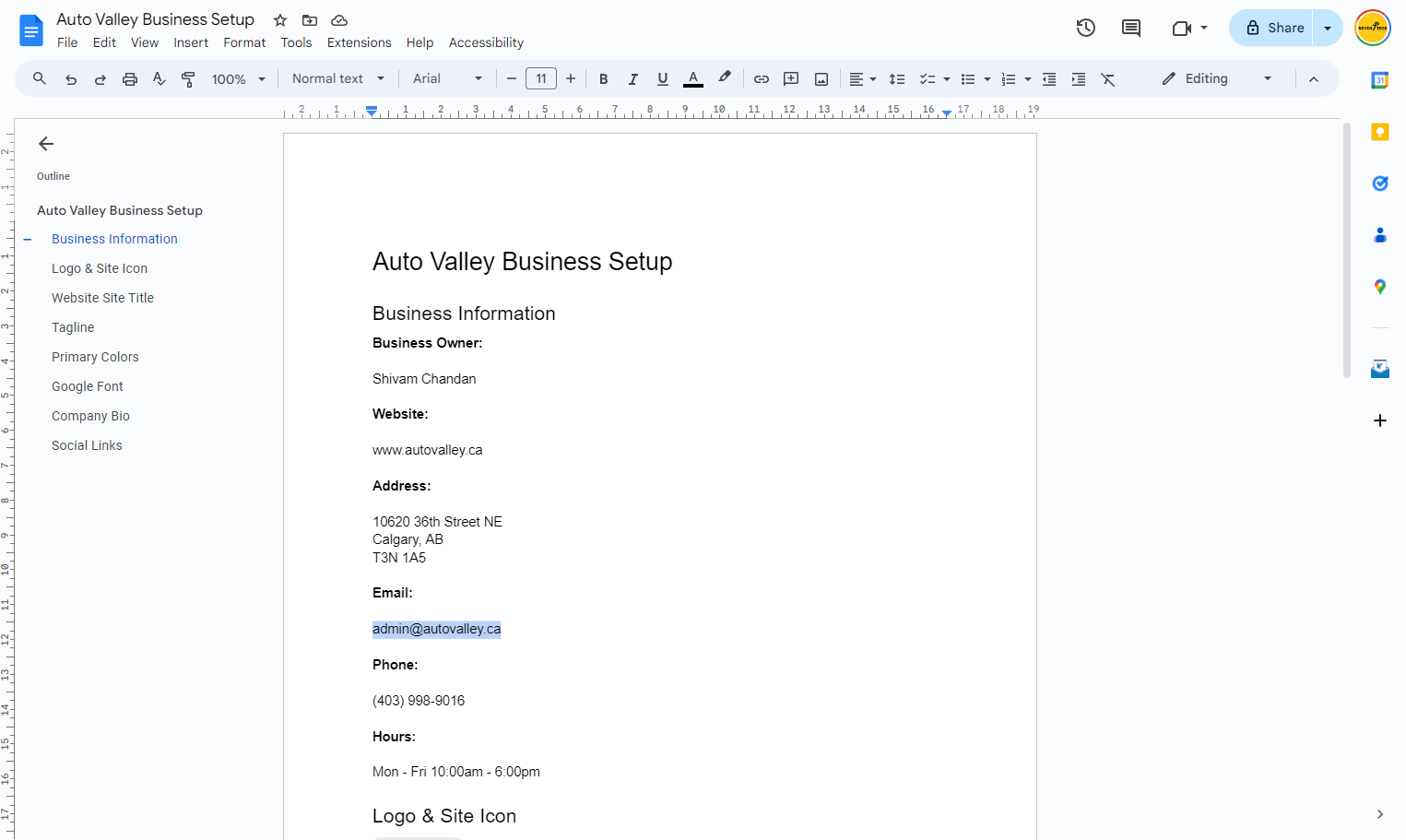1406x840 pixels.
Task: Star the Auto Valley Business Setup document
Action: [x=280, y=20]
